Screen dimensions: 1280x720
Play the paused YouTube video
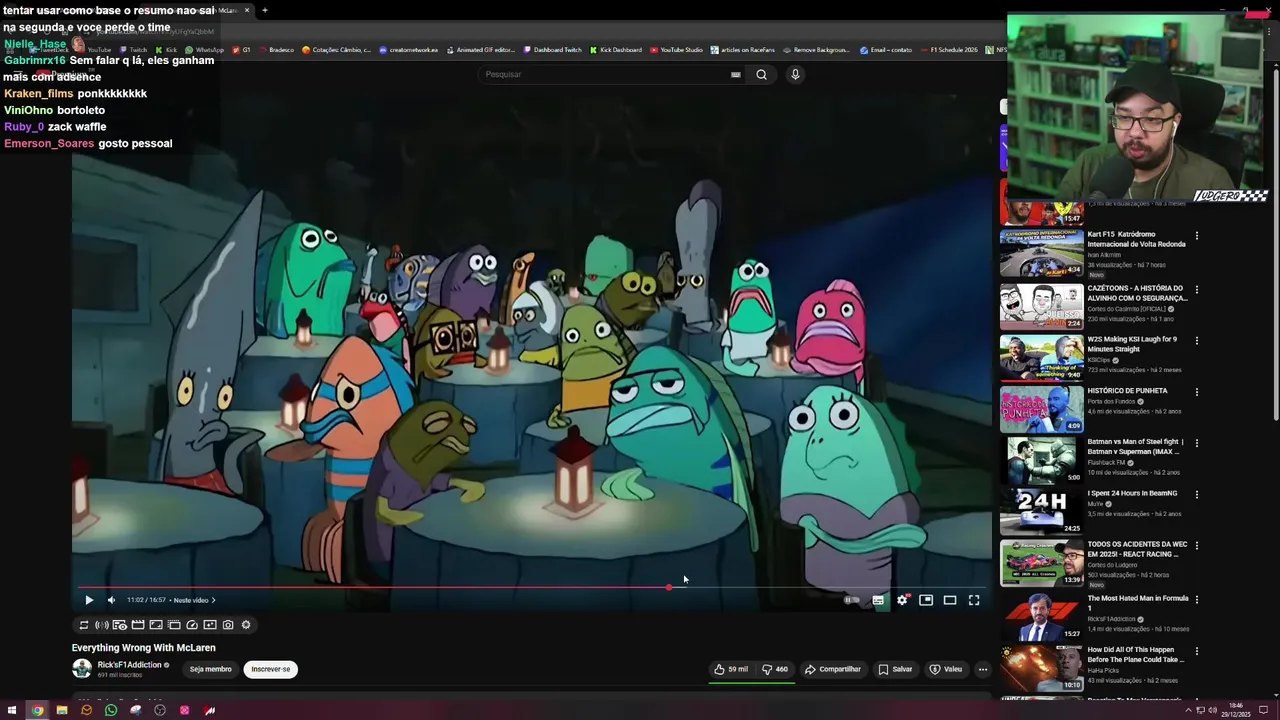[x=88, y=600]
